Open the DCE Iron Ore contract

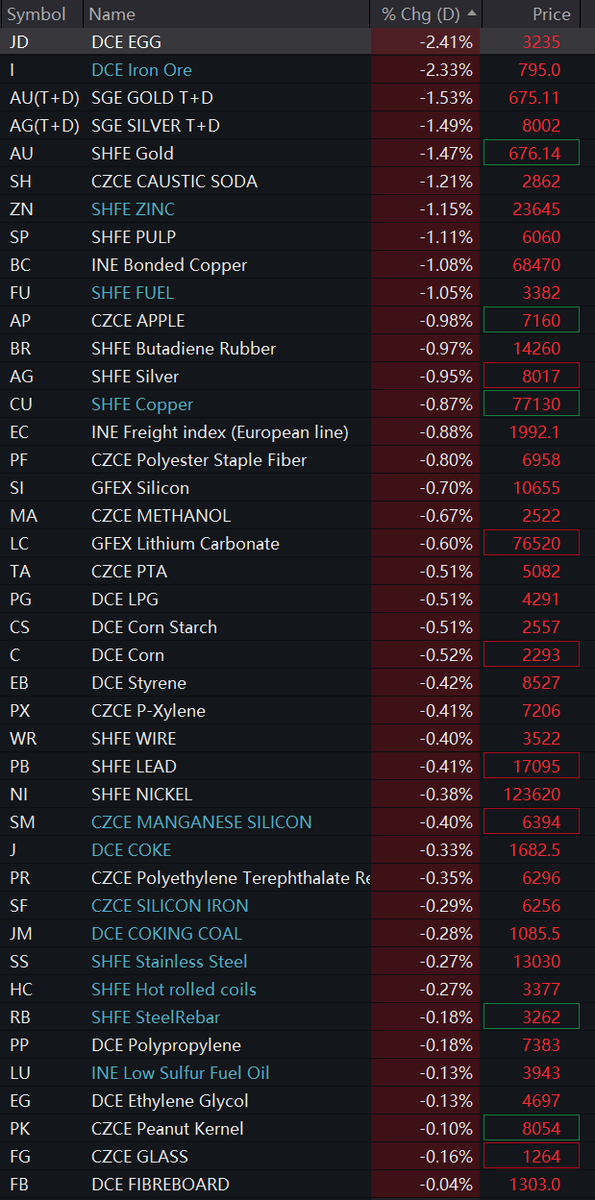141,70
